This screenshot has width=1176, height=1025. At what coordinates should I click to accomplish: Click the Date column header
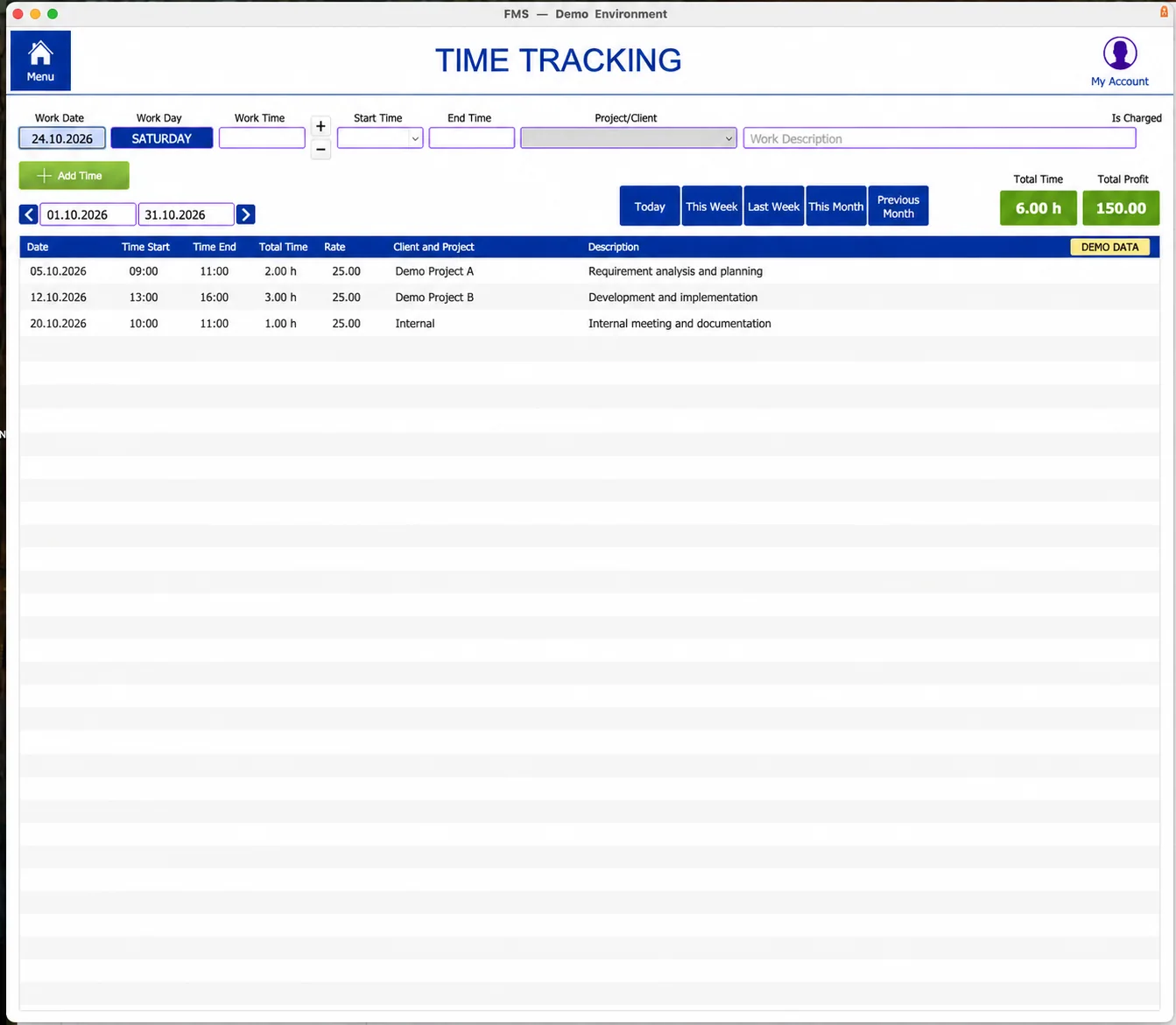pyautogui.click(x=38, y=247)
